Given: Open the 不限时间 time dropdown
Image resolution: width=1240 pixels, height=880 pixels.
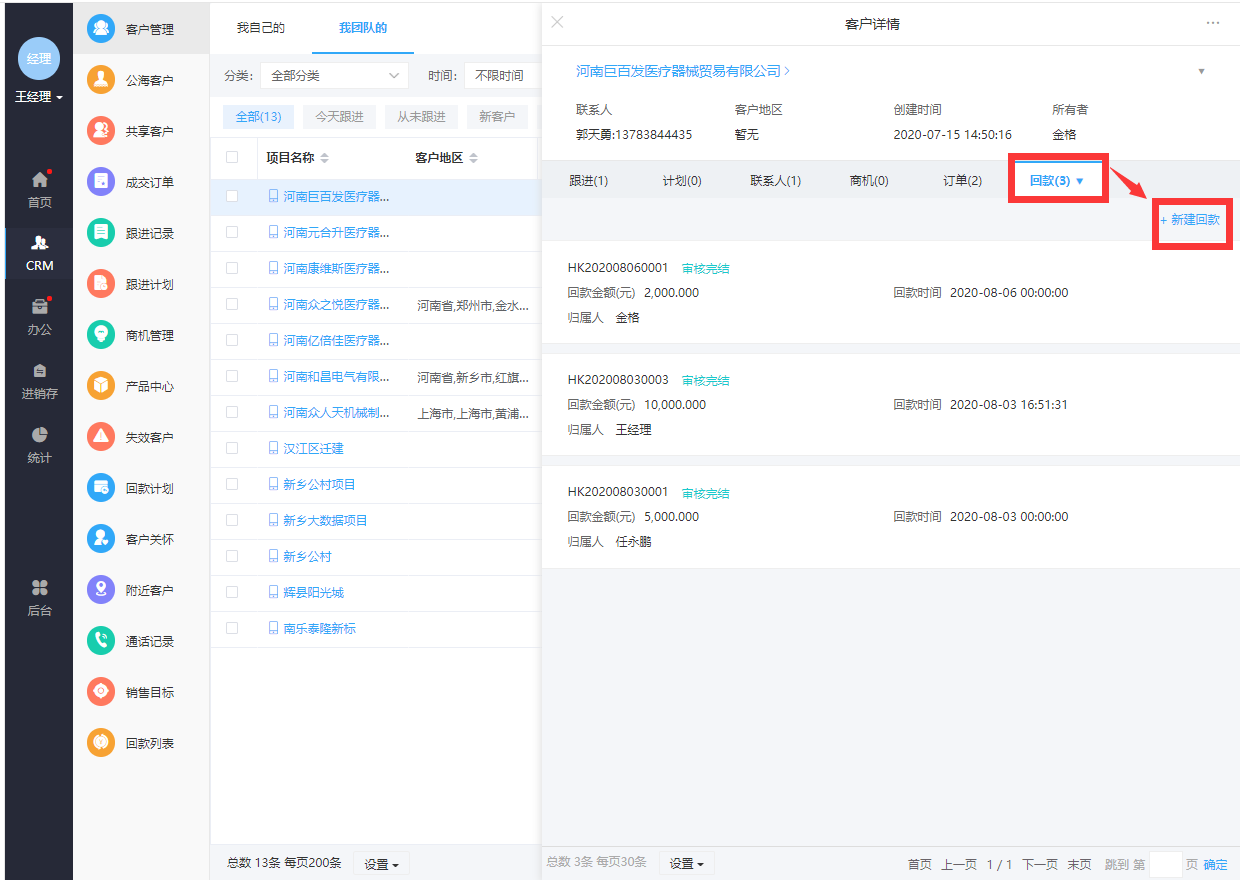Looking at the screenshot, I should pyautogui.click(x=501, y=76).
